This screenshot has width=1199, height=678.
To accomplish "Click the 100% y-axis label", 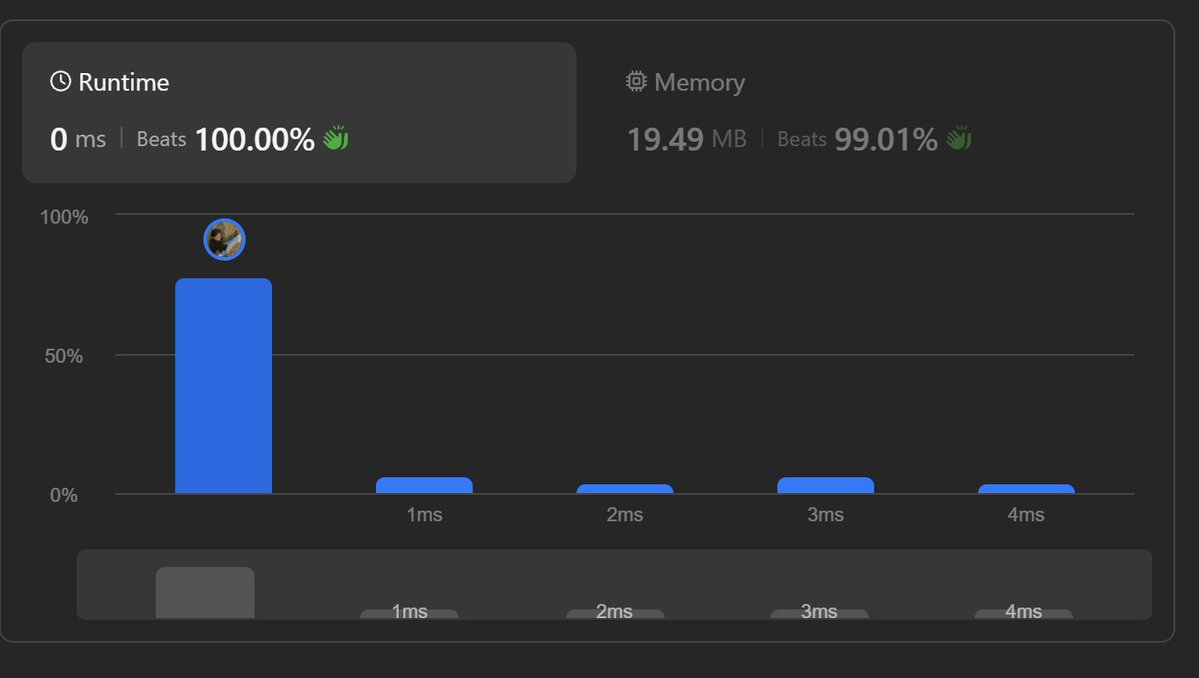I will [63, 217].
